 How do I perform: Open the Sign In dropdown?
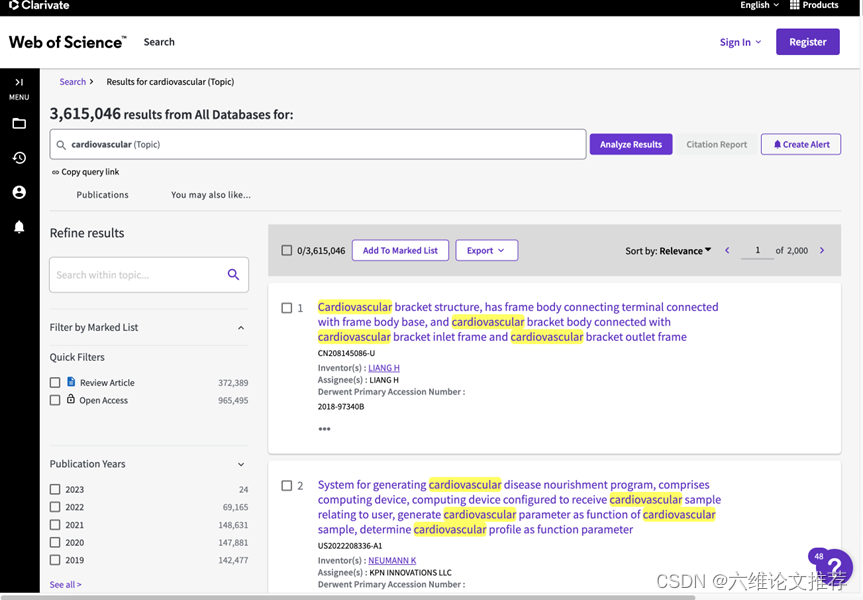740,42
